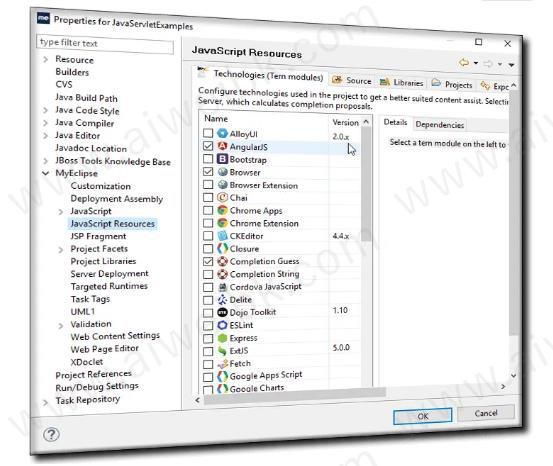Screen dimensions: 553x466
Task: Enable the AlloyUI checkbox
Action: [208, 133]
